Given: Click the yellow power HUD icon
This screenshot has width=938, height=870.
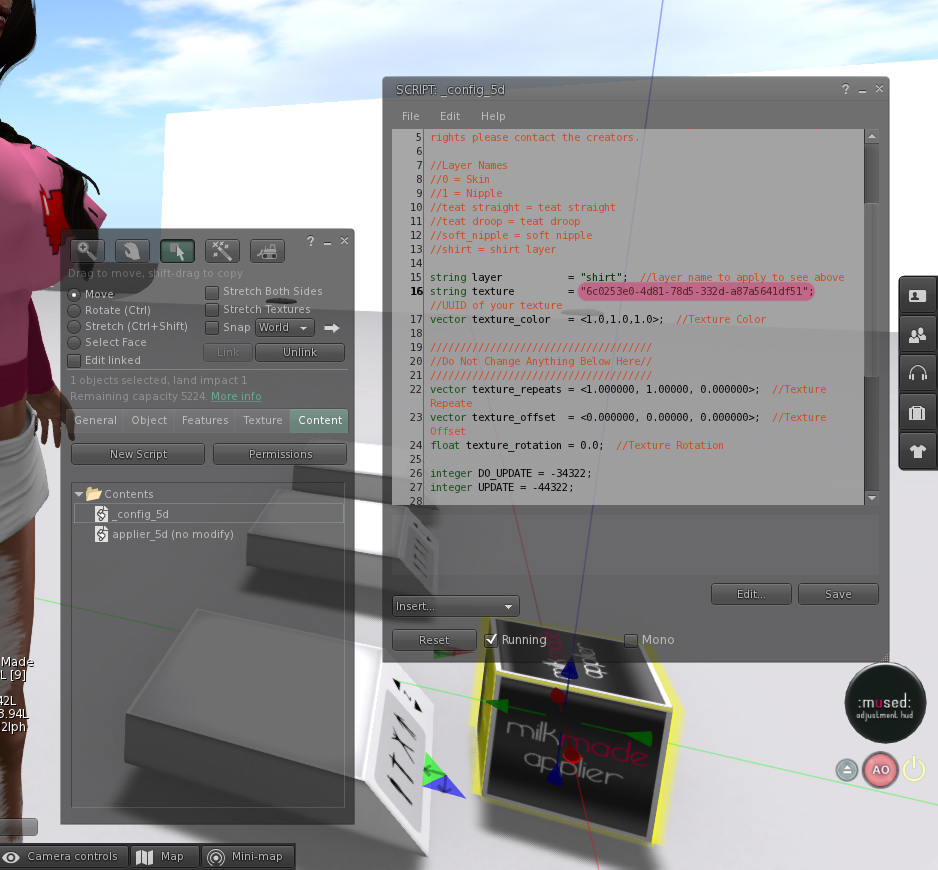Looking at the screenshot, I should pos(914,770).
